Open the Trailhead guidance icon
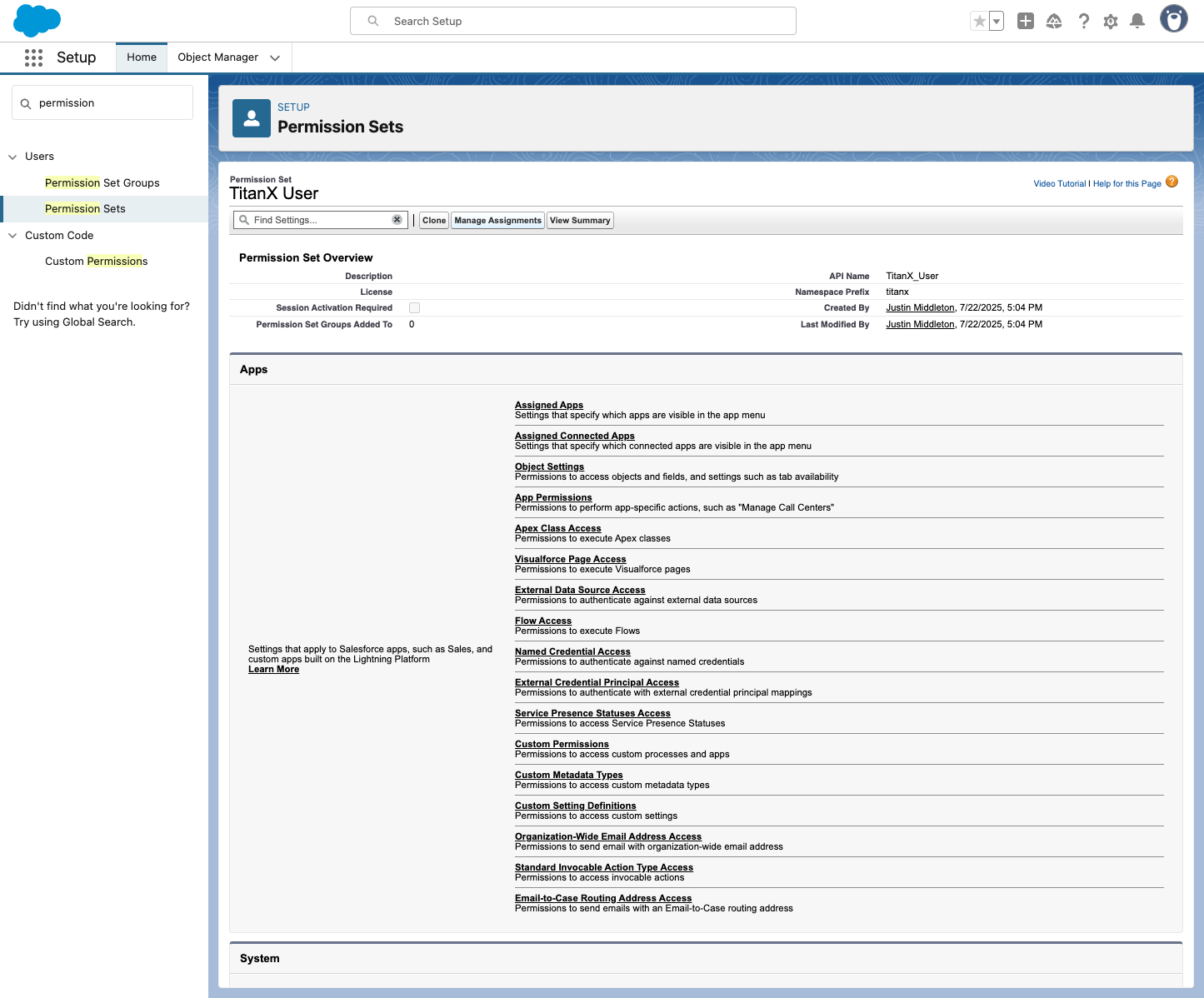 [1054, 22]
